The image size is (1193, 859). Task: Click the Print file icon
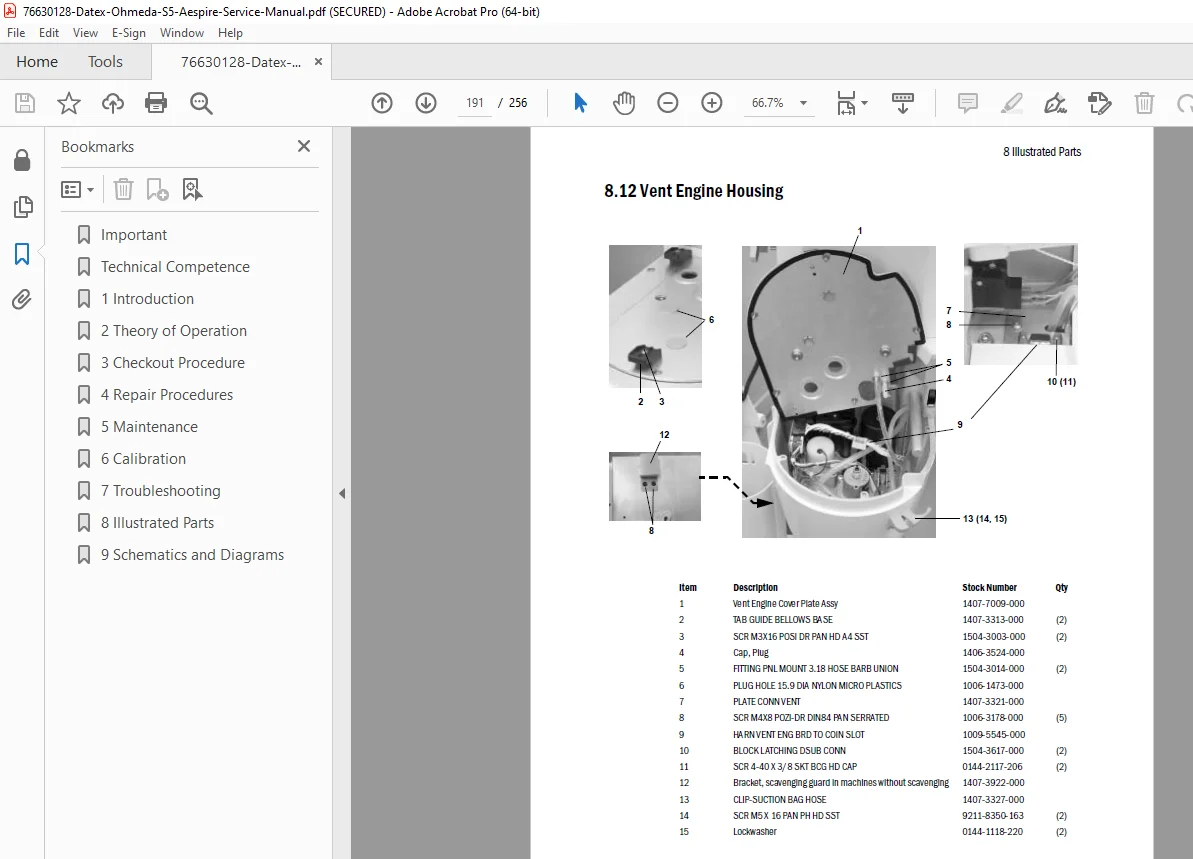pyautogui.click(x=156, y=103)
